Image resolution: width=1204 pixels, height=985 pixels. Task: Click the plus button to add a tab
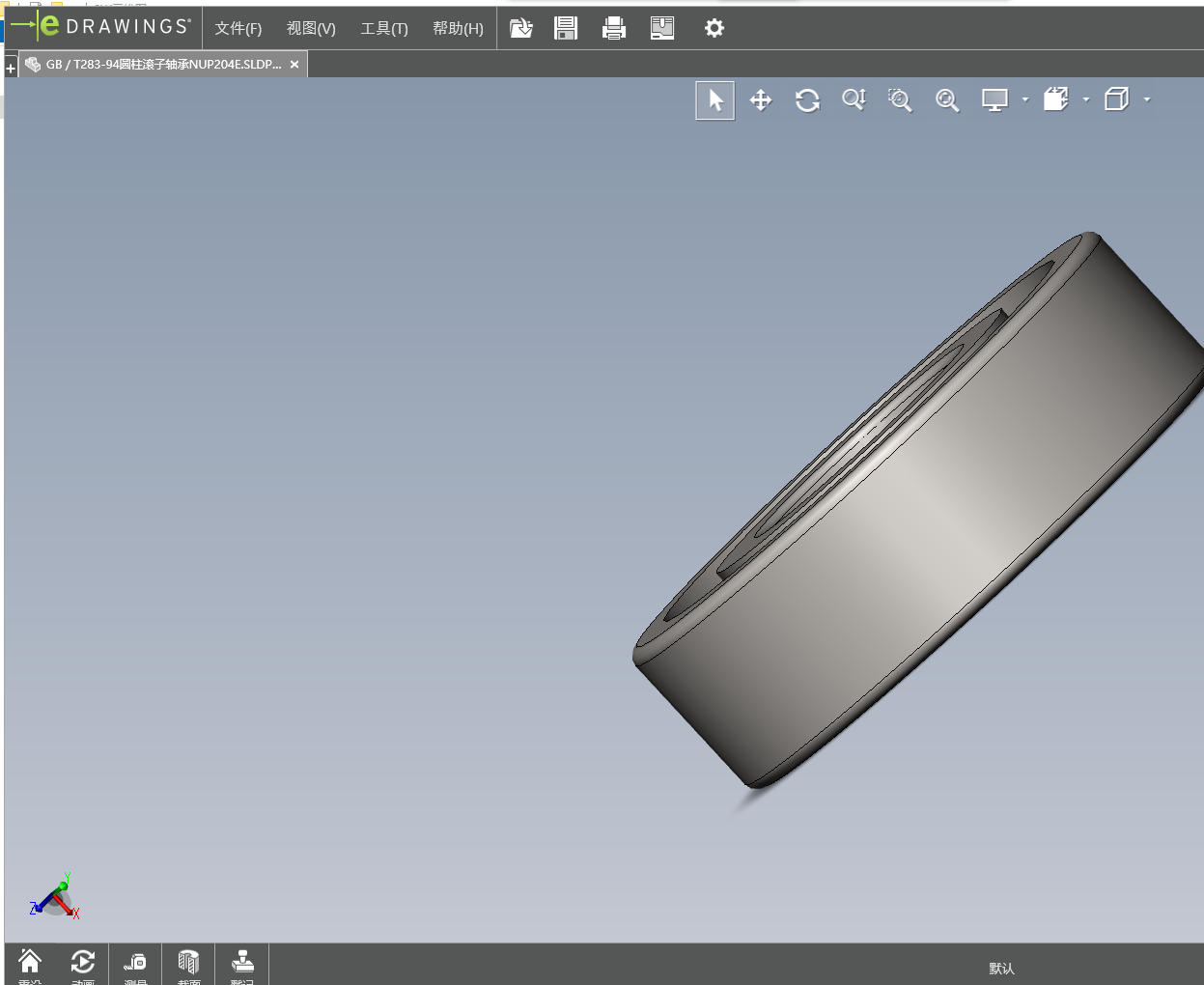(11, 69)
